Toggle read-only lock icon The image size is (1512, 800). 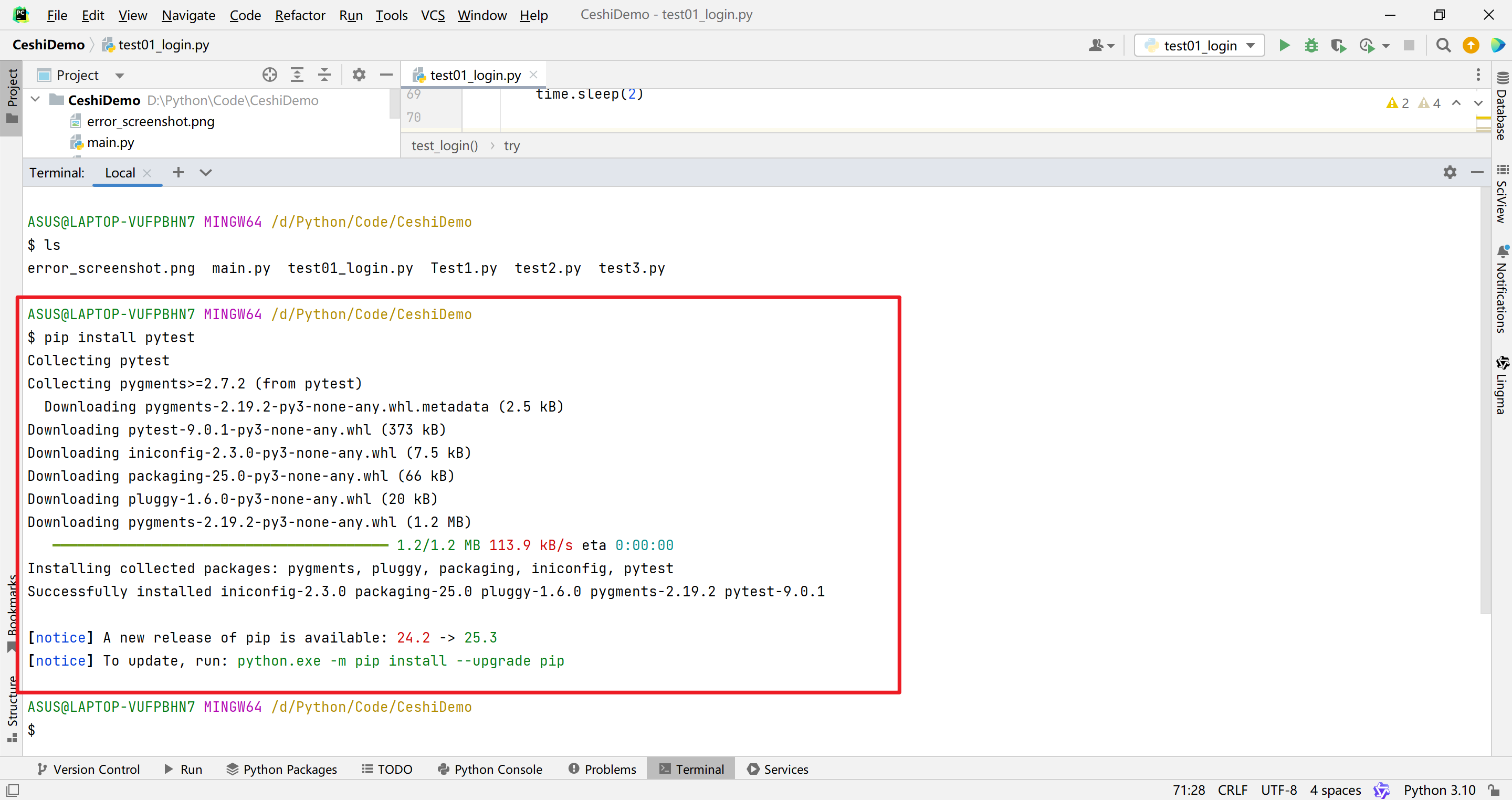coord(1494,790)
